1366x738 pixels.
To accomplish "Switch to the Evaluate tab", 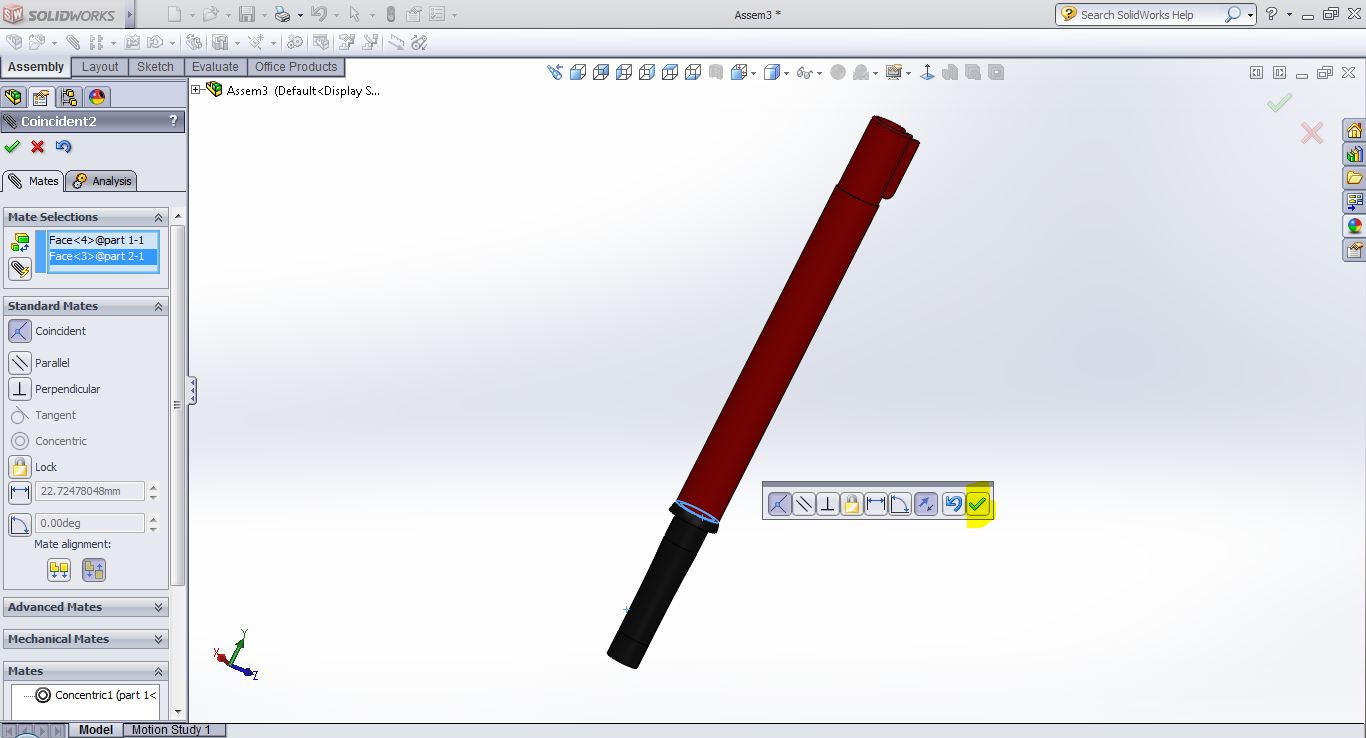I will [x=215, y=67].
